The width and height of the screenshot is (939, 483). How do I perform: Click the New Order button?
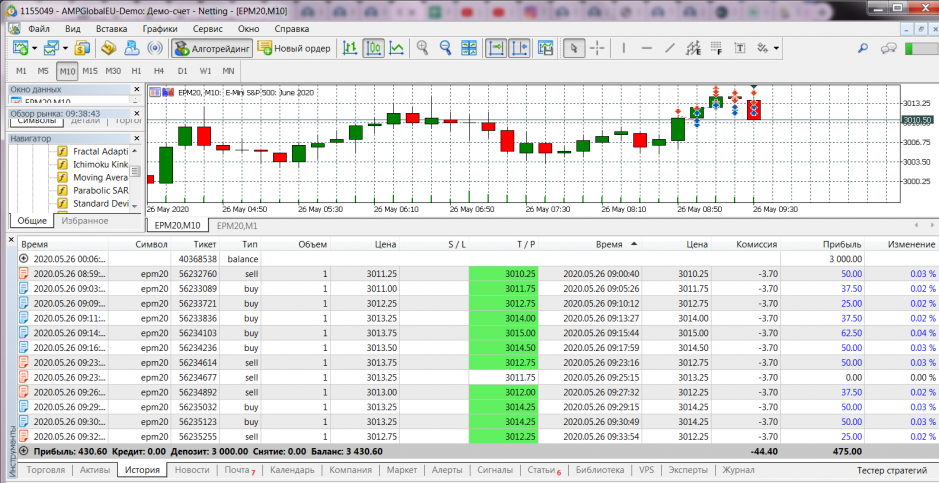294,48
